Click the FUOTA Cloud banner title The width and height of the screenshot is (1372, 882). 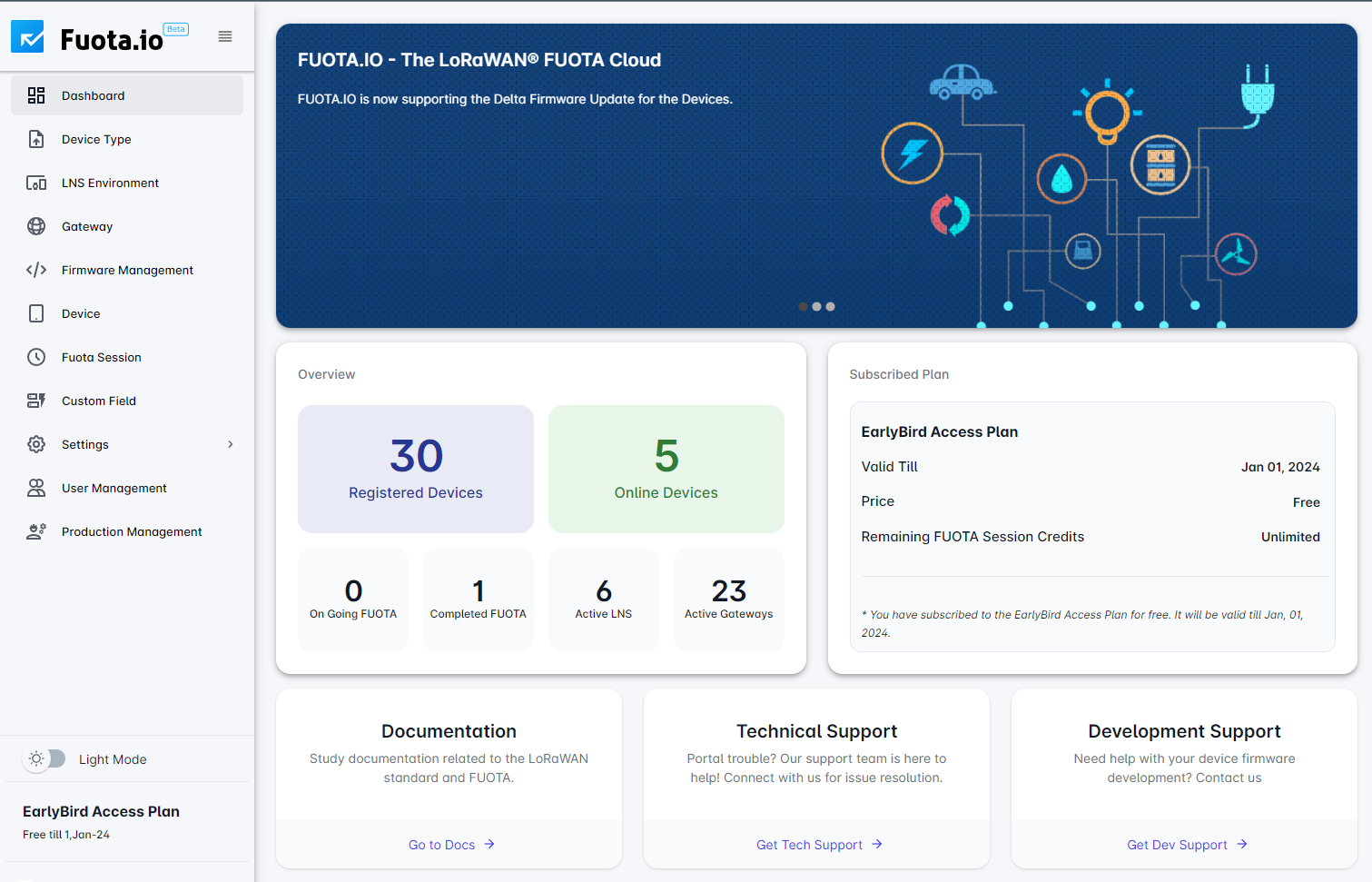[x=479, y=60]
